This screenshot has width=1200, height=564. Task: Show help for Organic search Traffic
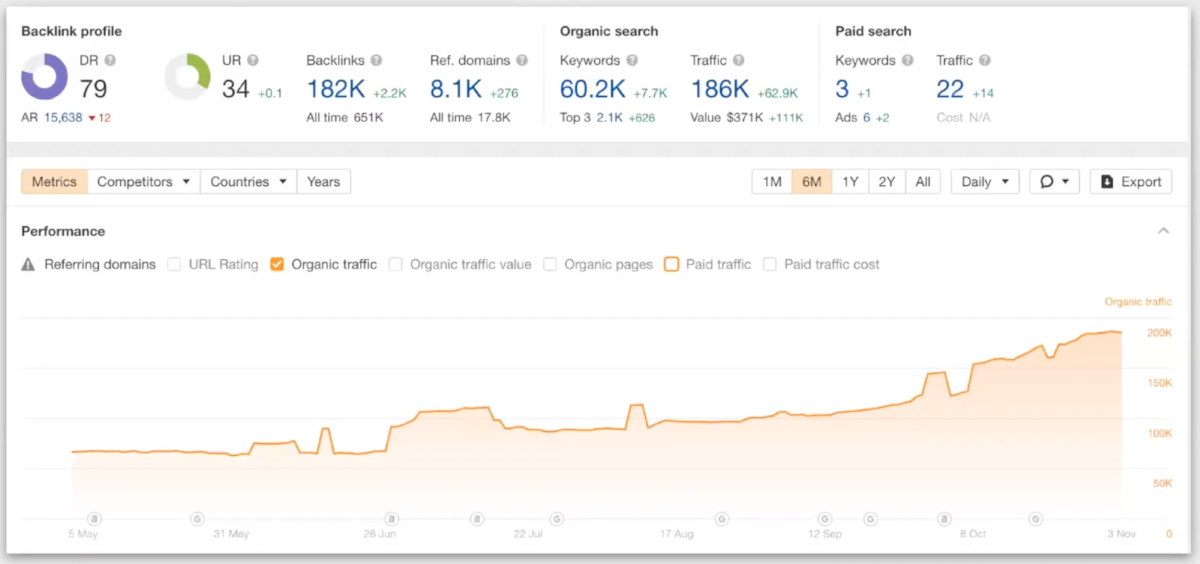pyautogui.click(x=738, y=61)
